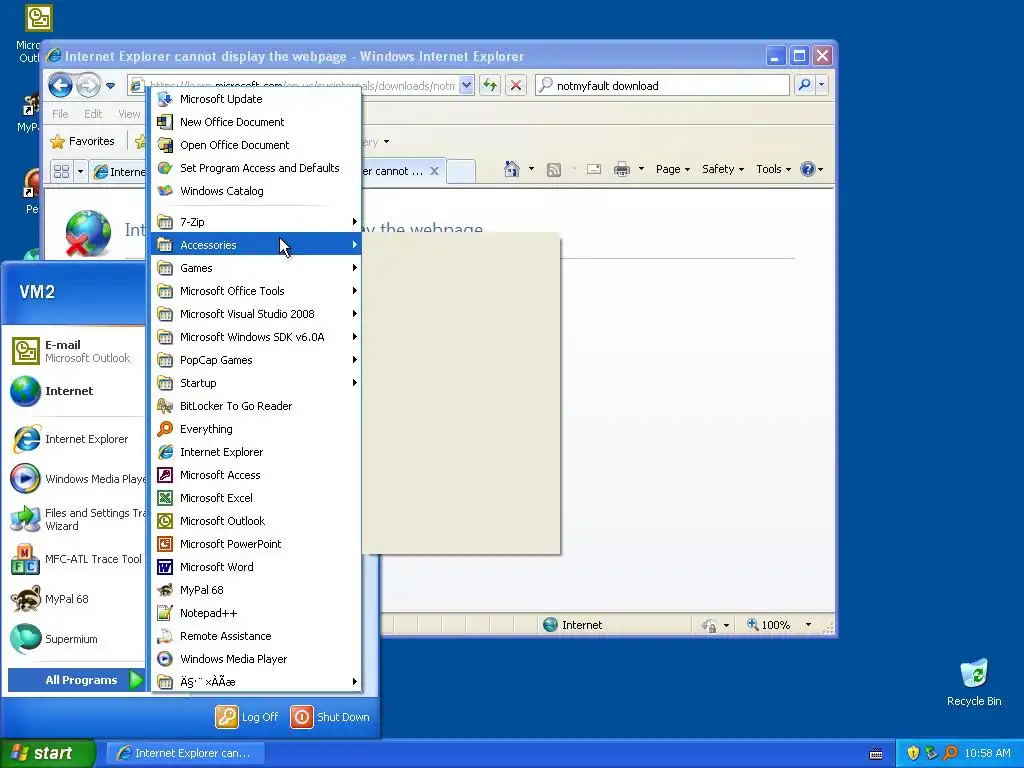This screenshot has width=1024, height=768.
Task: Launch MFC-ATL Trace Tool
Action: pos(76,559)
